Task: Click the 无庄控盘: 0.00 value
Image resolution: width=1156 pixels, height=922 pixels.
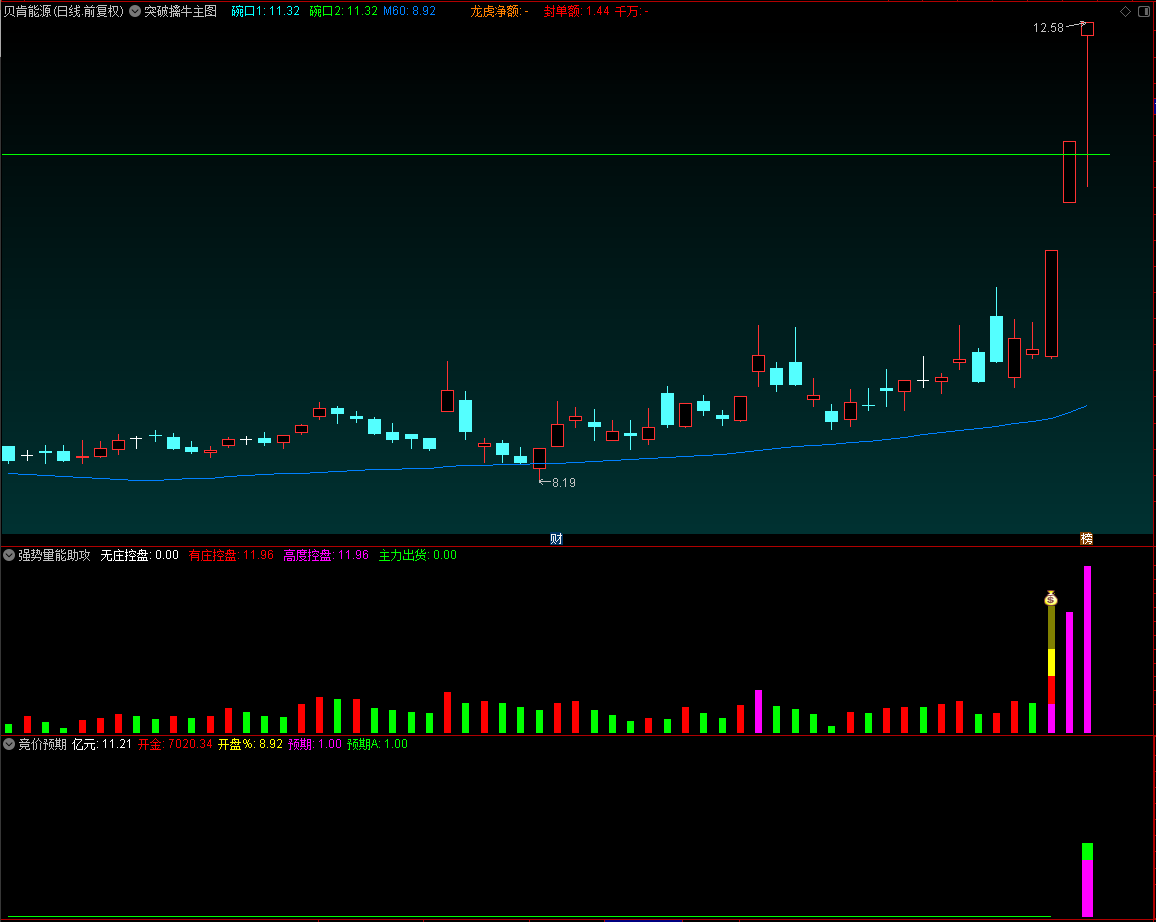Action: (139, 555)
